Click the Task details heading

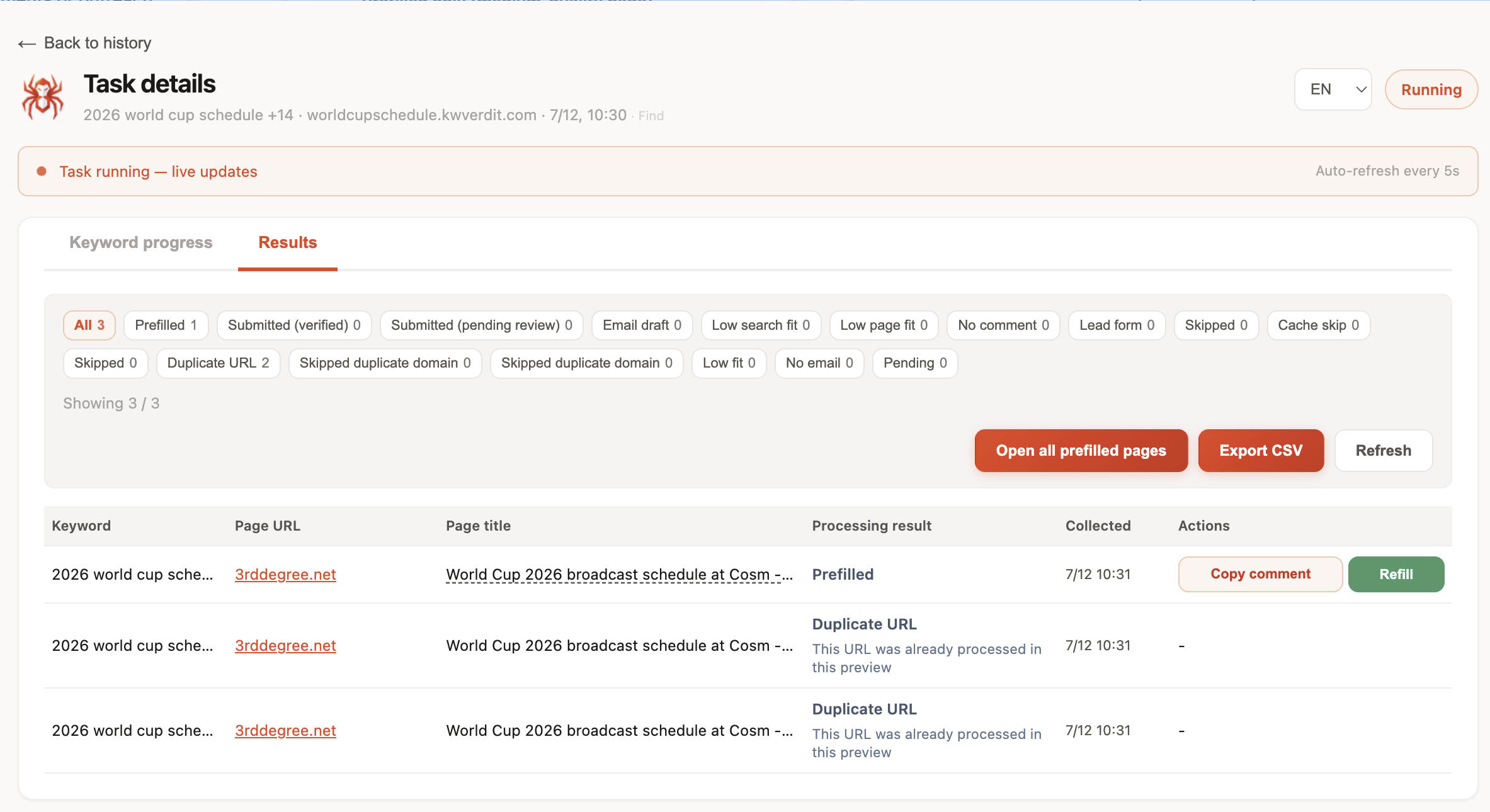point(150,84)
